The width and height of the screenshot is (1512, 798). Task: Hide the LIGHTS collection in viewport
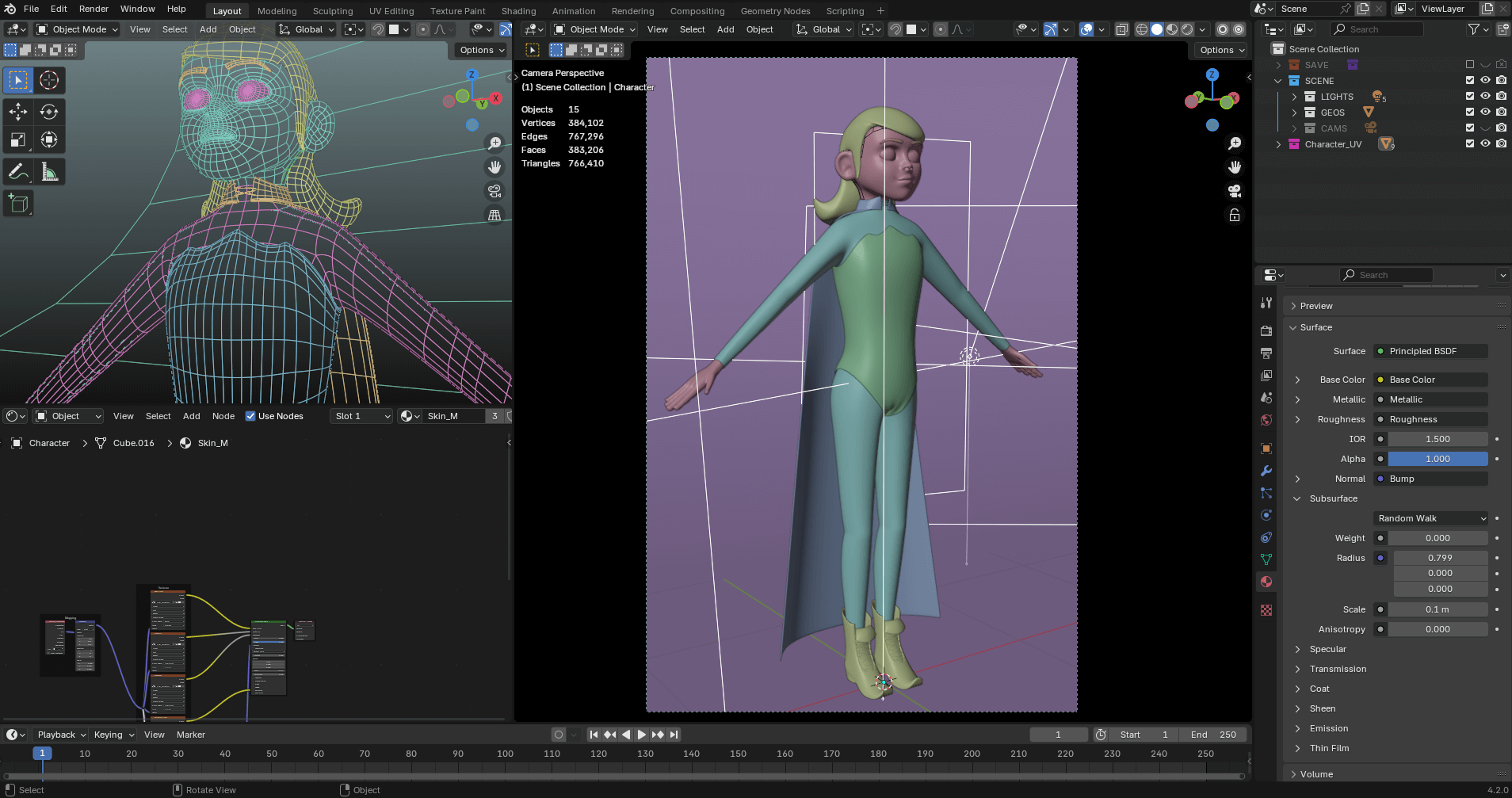[1486, 97]
